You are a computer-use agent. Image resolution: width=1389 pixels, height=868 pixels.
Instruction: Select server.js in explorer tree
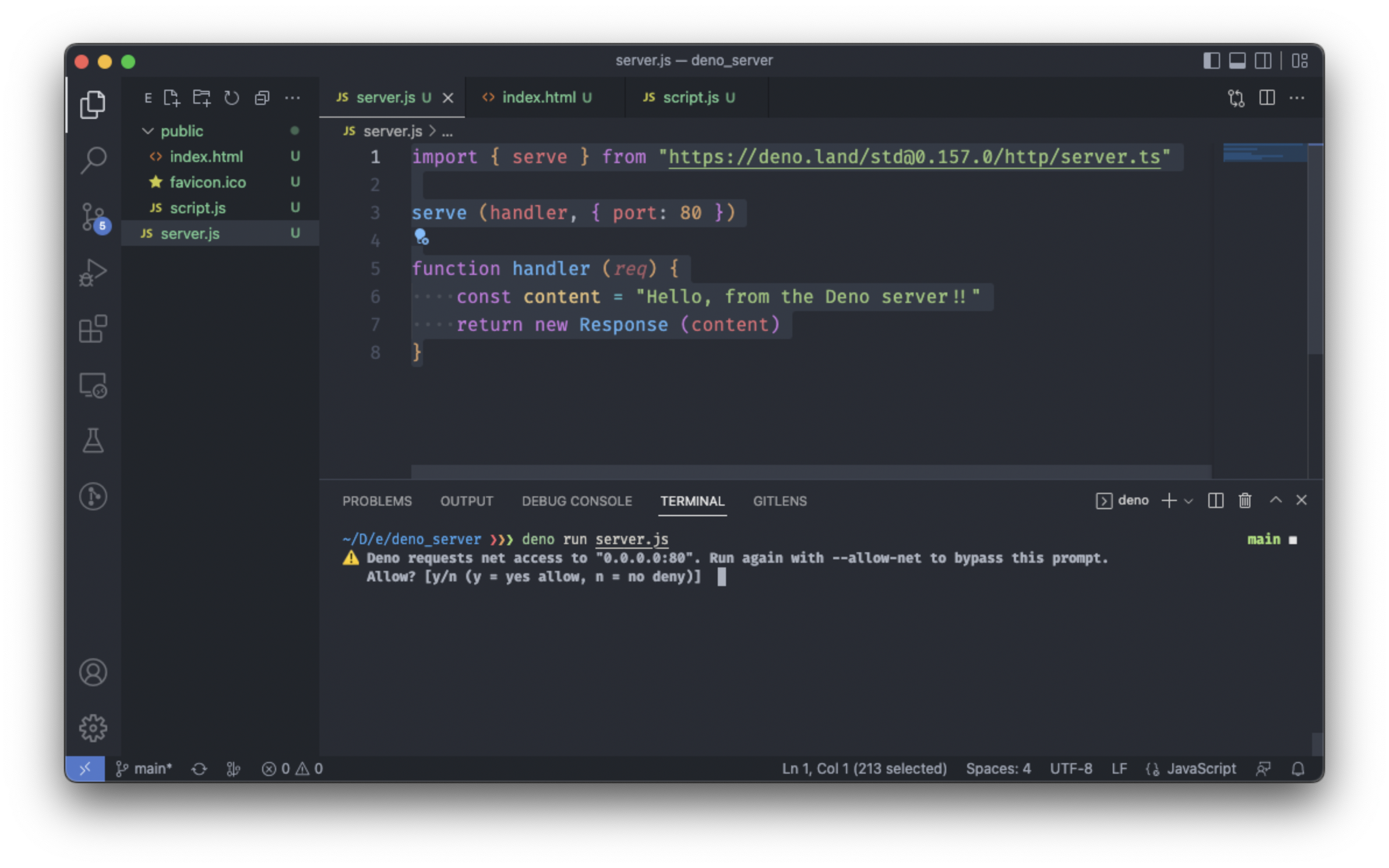click(220, 234)
